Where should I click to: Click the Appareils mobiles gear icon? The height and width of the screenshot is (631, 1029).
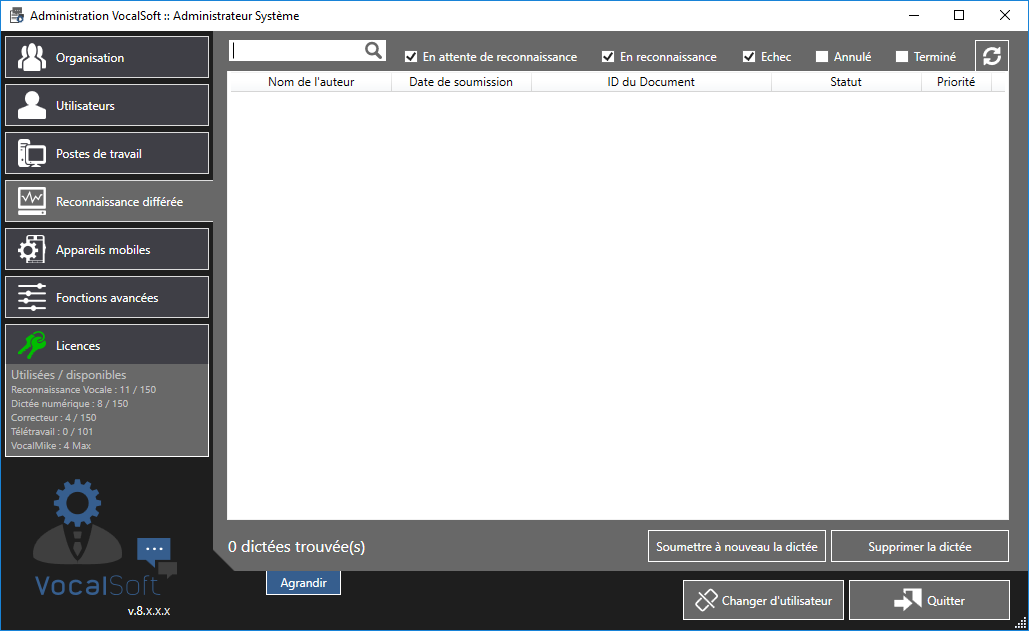click(x=32, y=249)
